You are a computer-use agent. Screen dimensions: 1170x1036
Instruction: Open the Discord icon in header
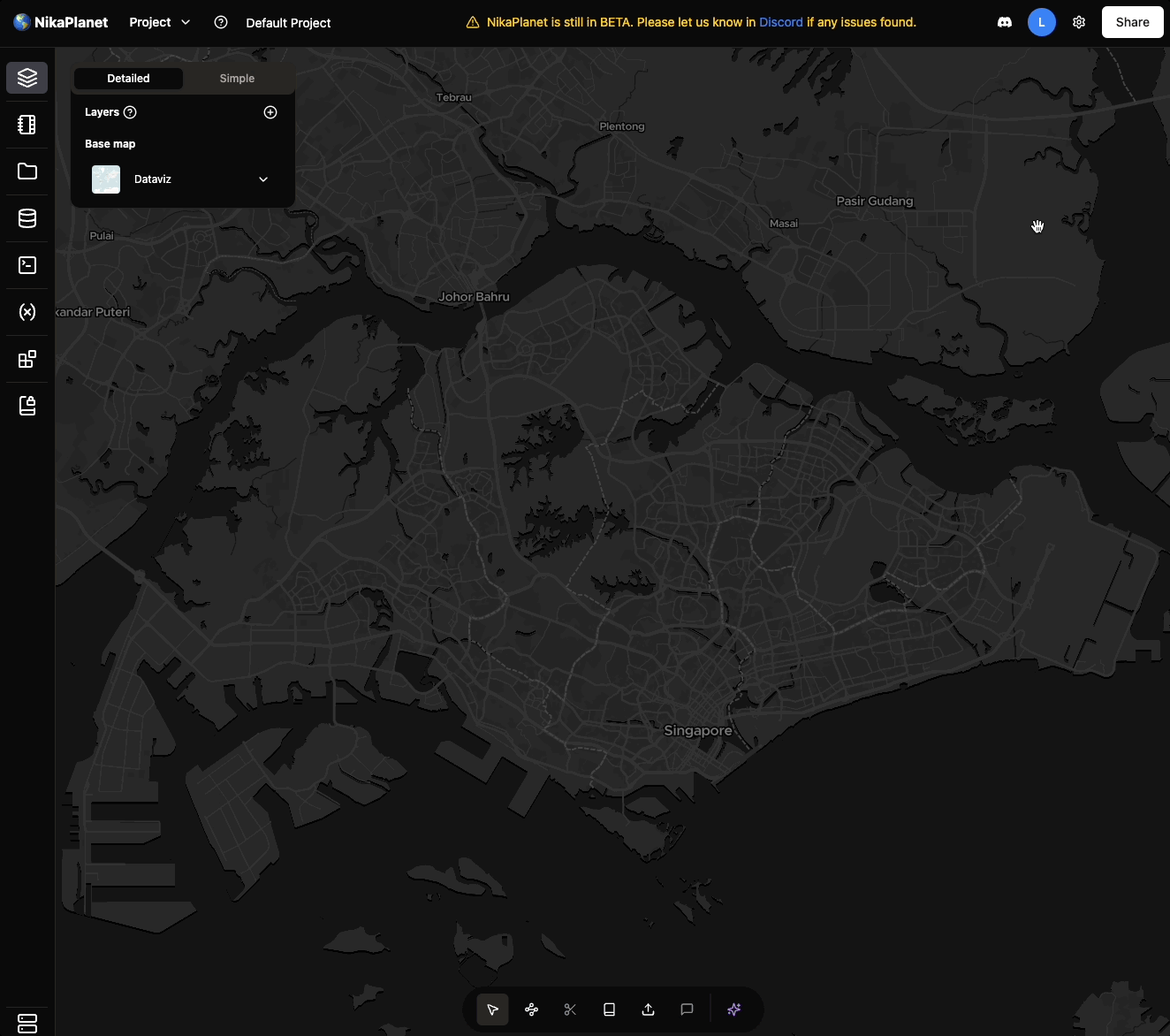coord(1005,22)
